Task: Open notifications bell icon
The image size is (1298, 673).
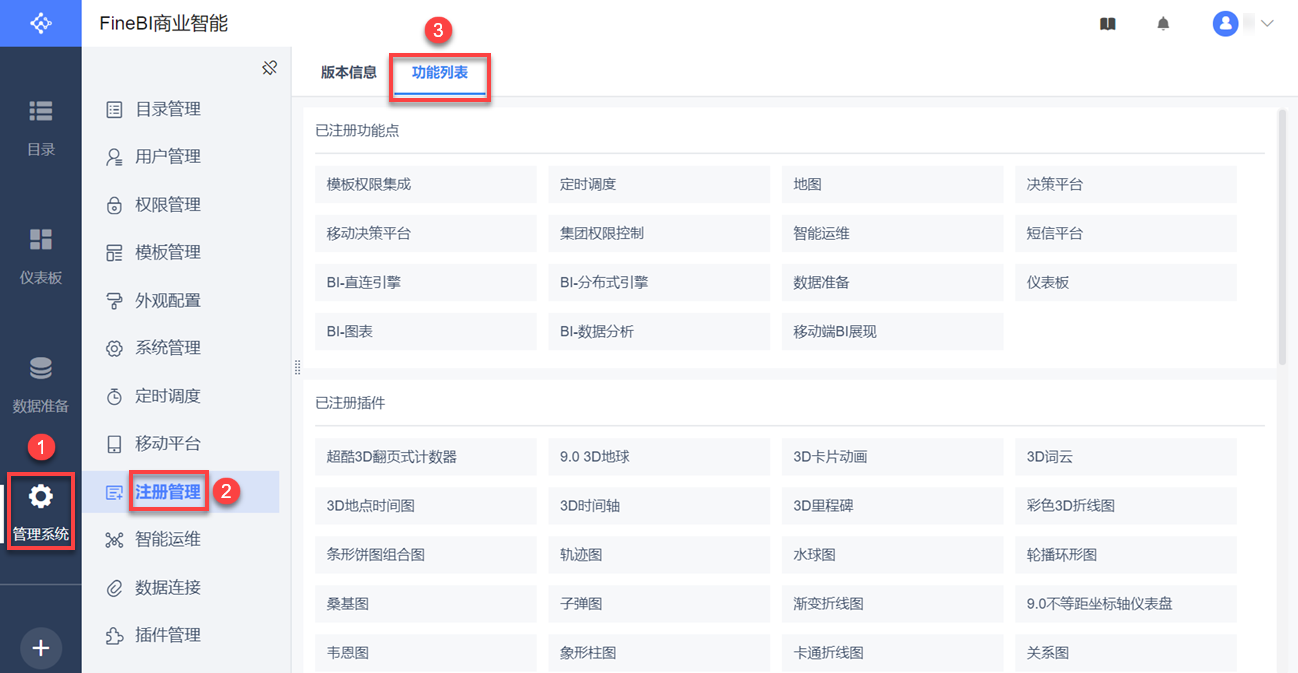Action: point(1163,24)
